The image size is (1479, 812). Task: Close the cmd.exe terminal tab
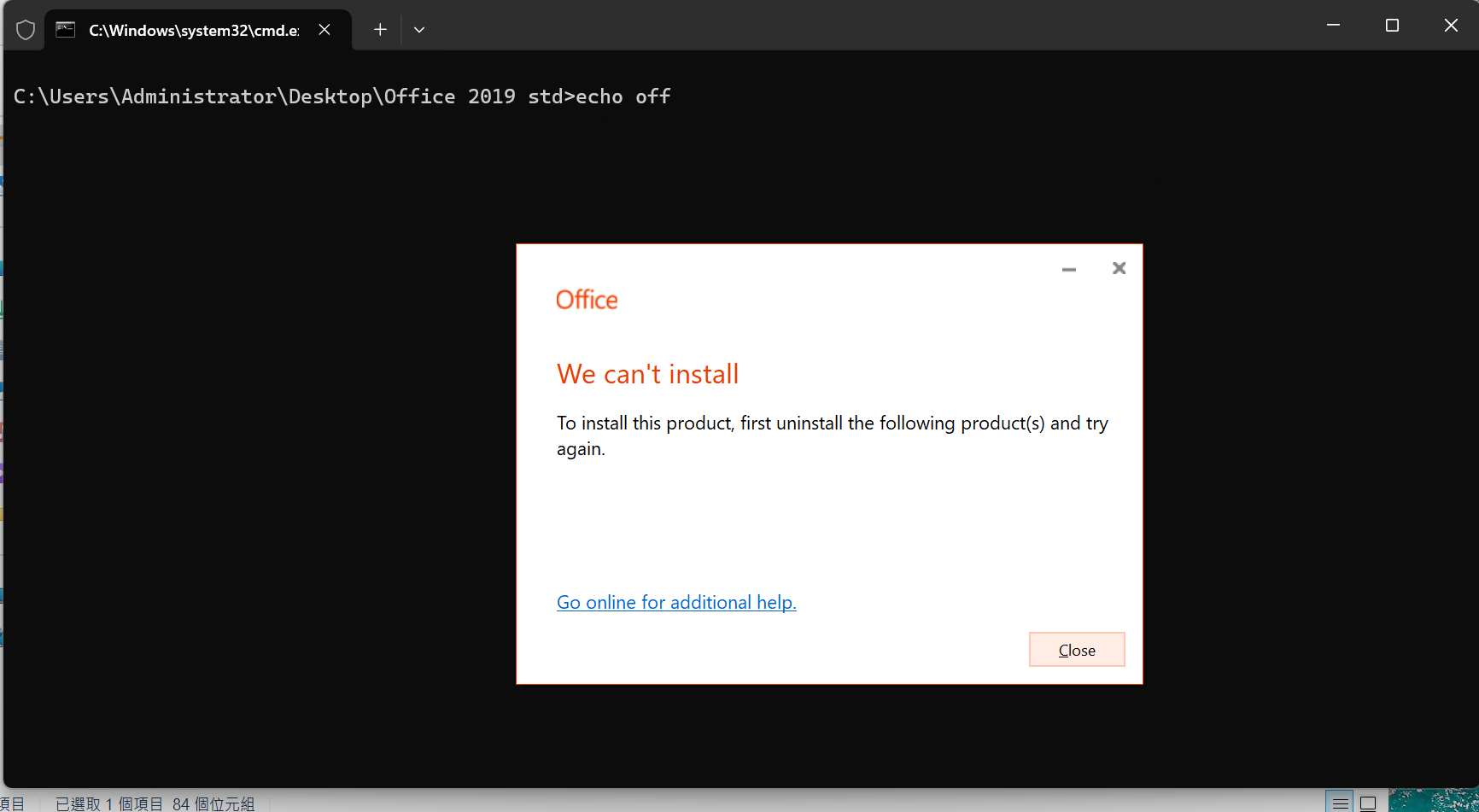324,30
